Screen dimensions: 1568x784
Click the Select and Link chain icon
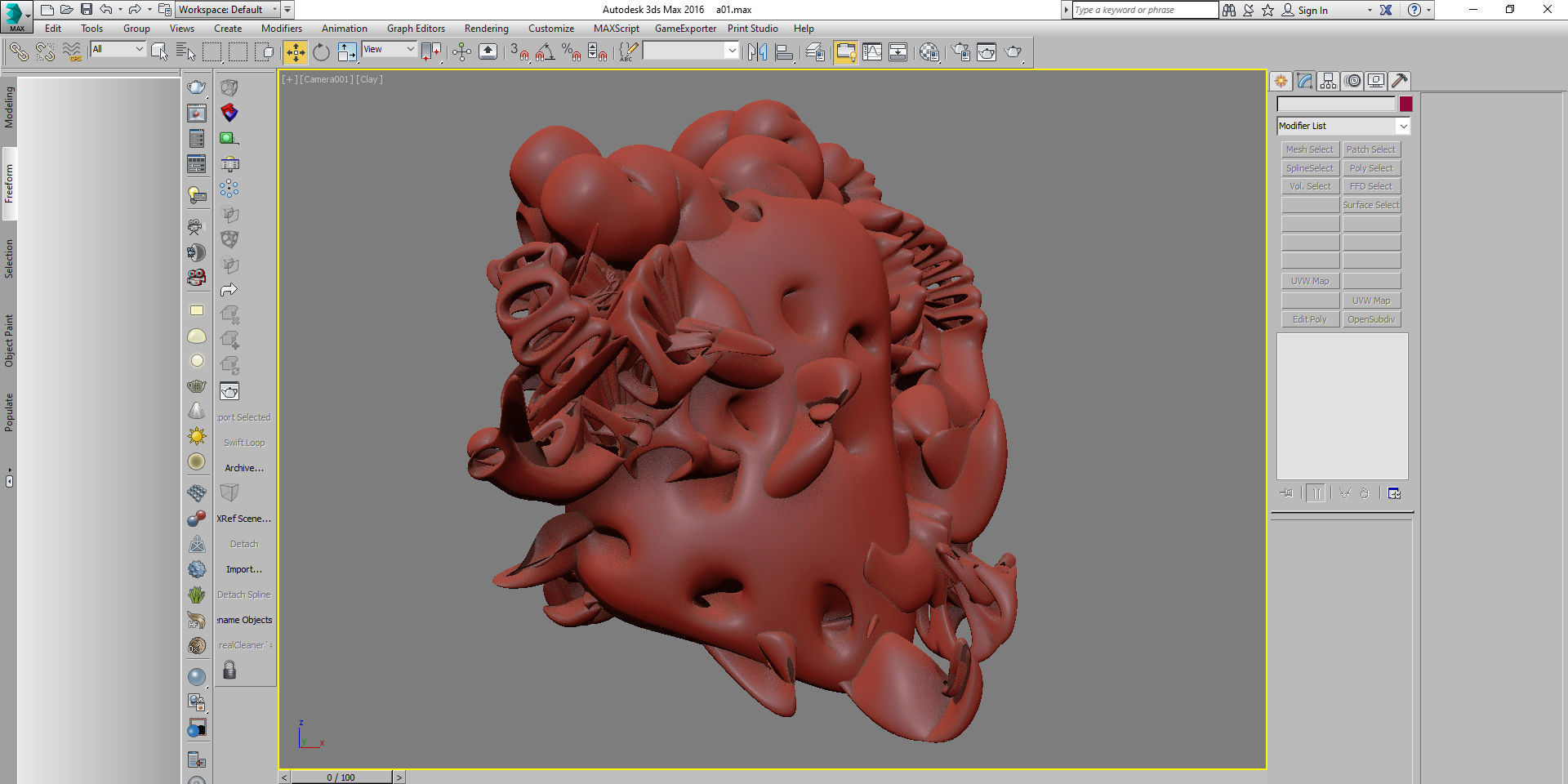click(x=18, y=52)
